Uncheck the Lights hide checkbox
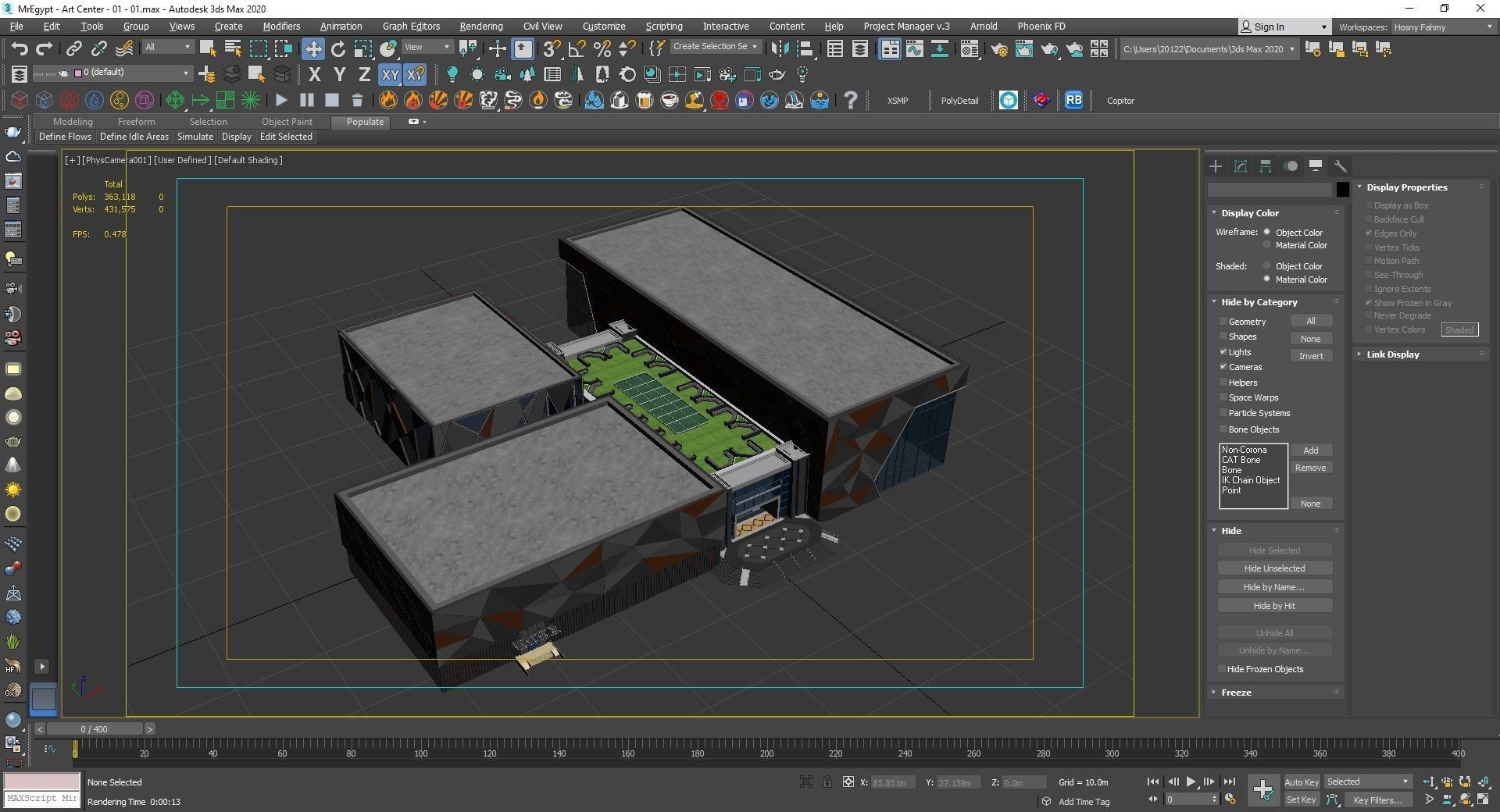 coord(1223,352)
